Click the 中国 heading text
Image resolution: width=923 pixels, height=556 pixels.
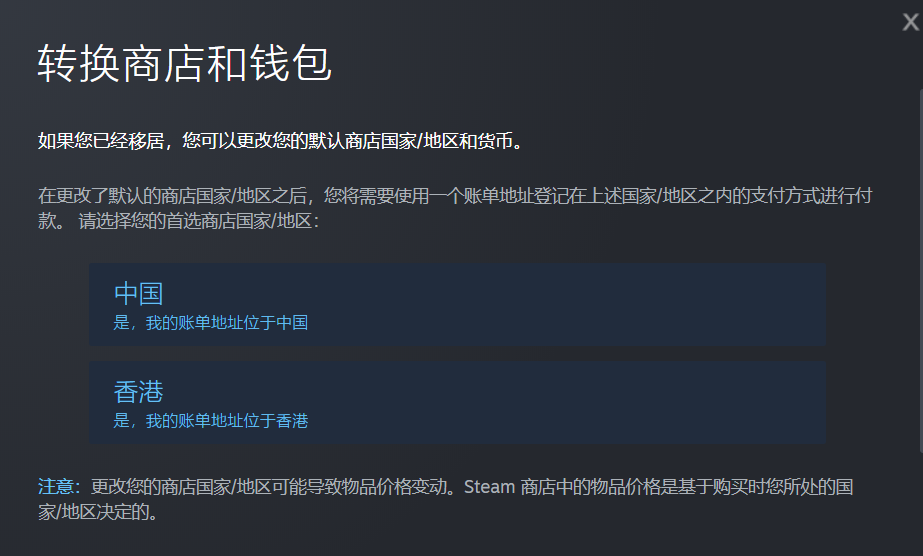click(x=138, y=294)
